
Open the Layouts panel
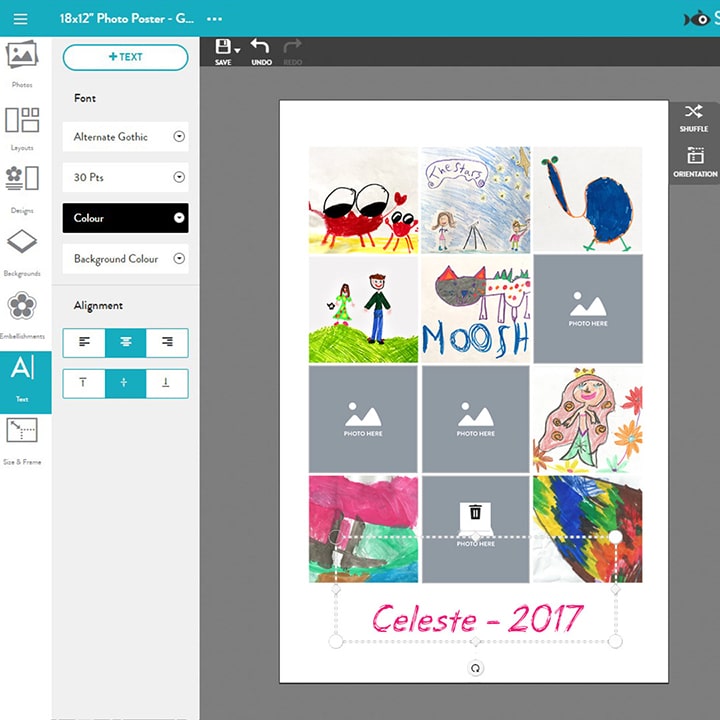pos(22,128)
